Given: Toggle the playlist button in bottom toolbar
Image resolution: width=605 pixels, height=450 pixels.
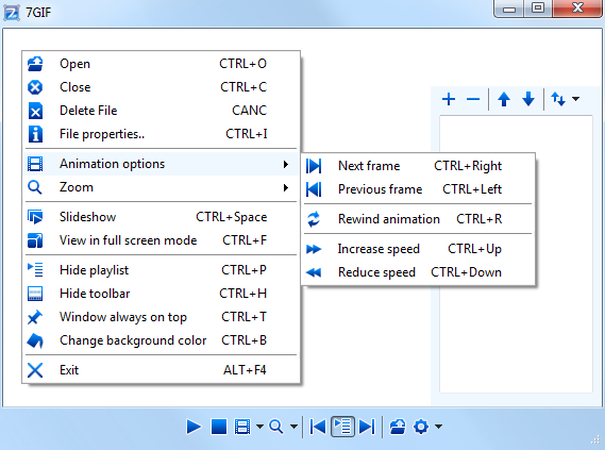Looking at the screenshot, I should point(342,427).
